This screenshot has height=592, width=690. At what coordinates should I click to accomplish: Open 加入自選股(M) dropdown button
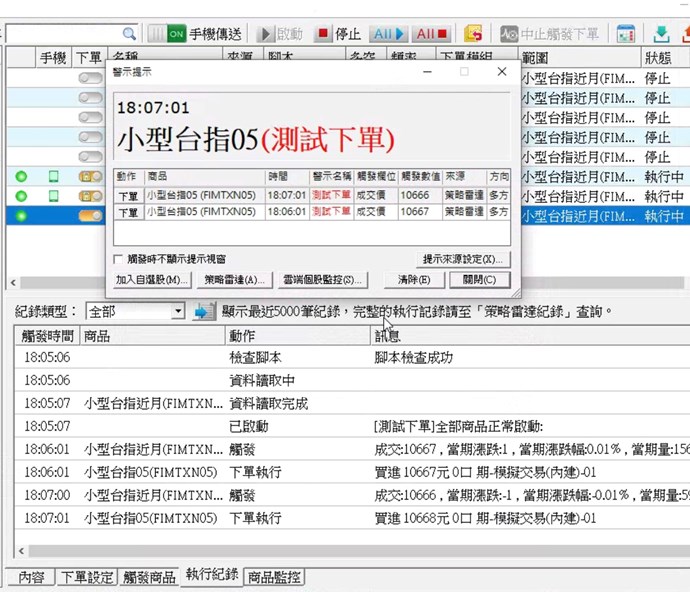tap(151, 280)
